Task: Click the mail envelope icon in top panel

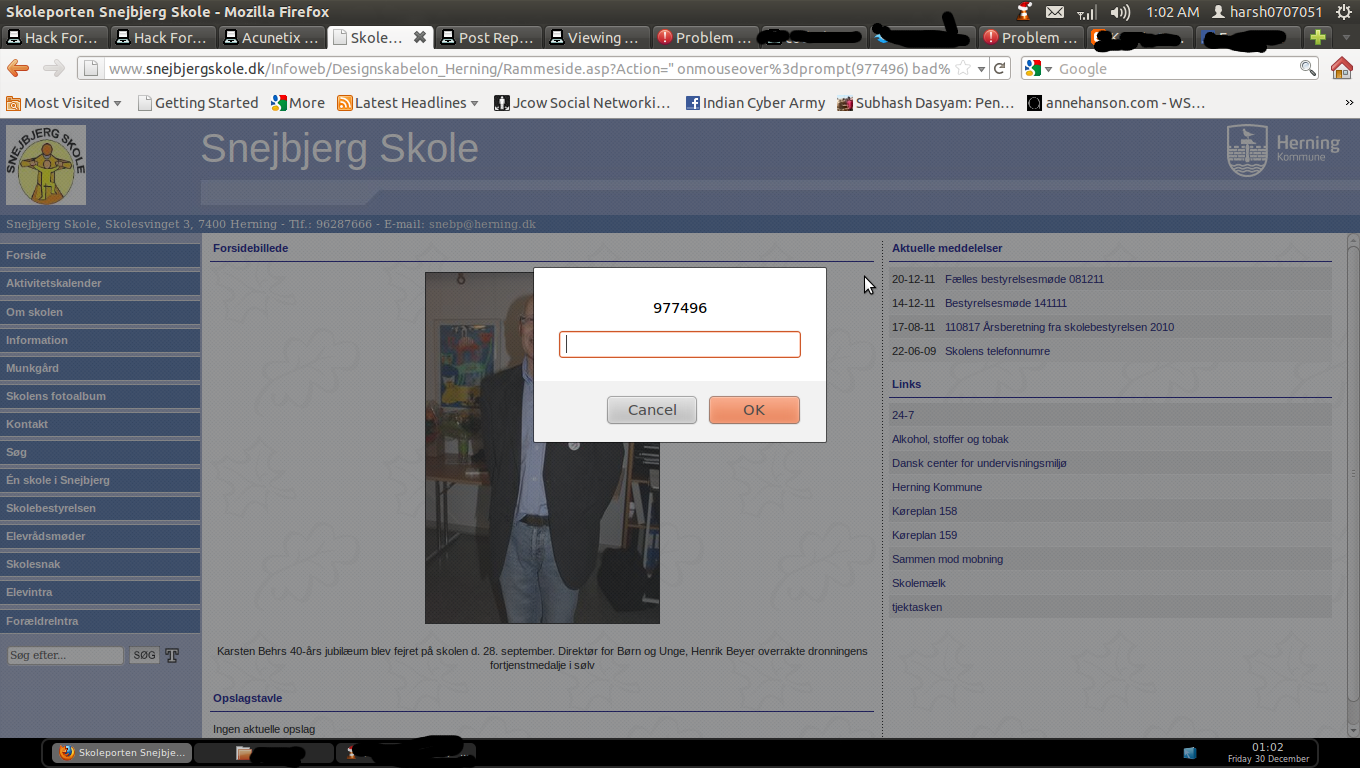Action: [x=1055, y=12]
